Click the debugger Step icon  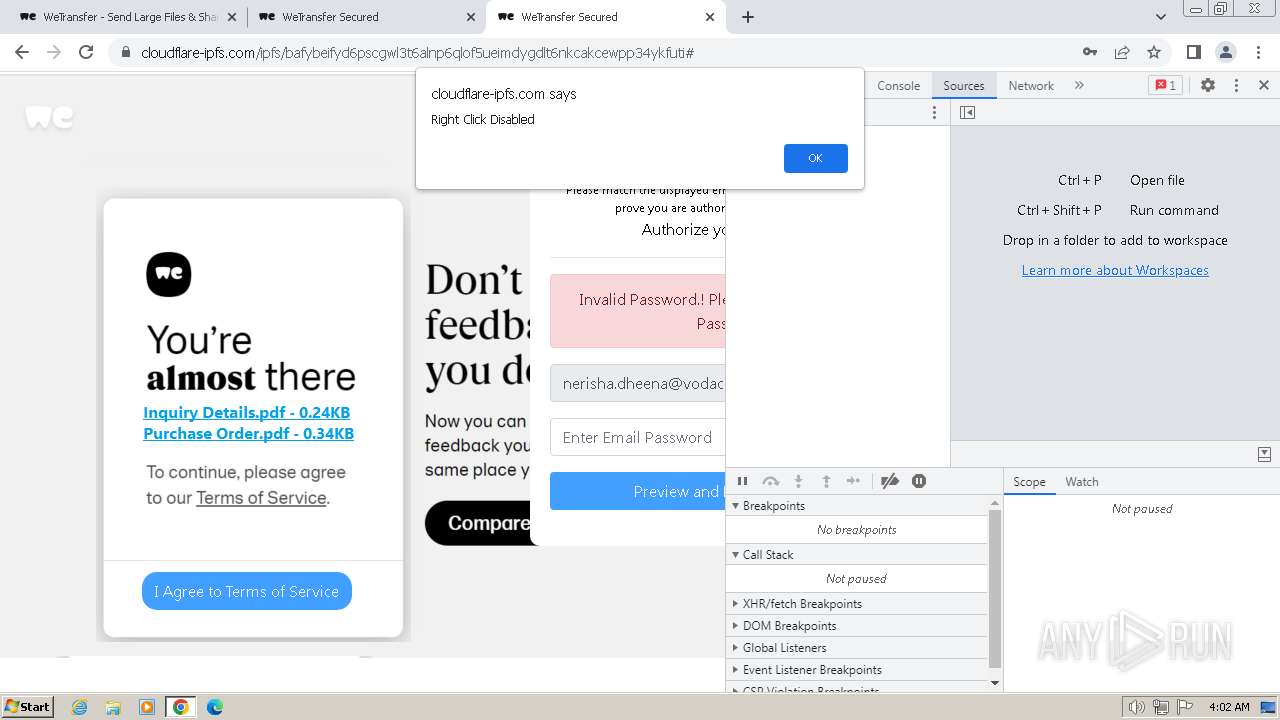click(x=853, y=481)
